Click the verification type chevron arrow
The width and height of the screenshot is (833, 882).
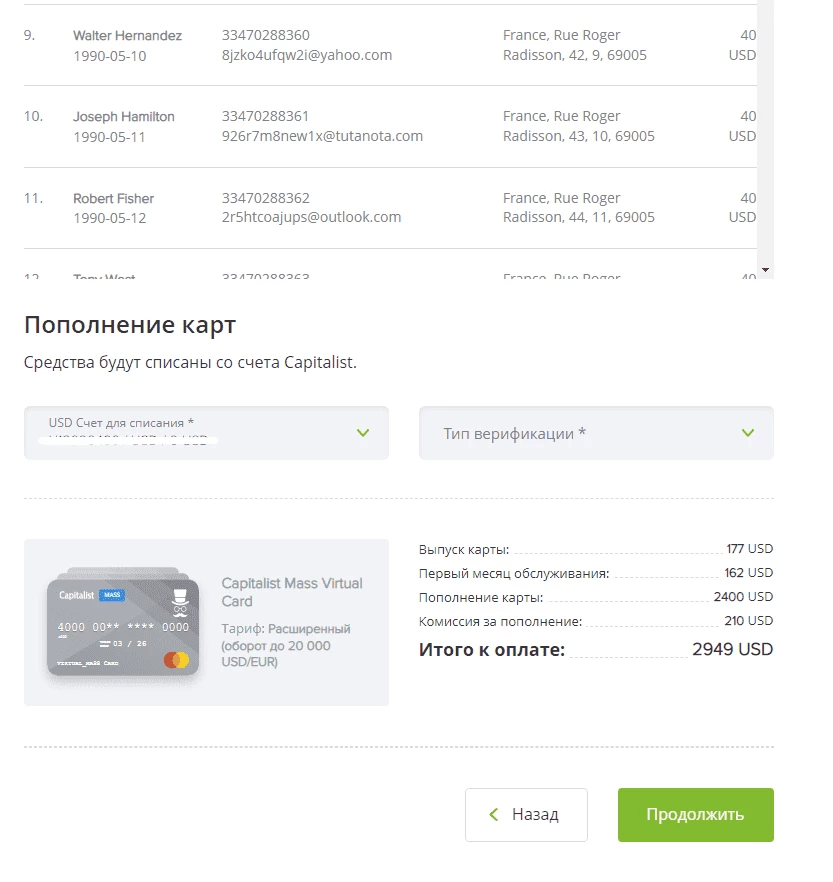click(748, 433)
